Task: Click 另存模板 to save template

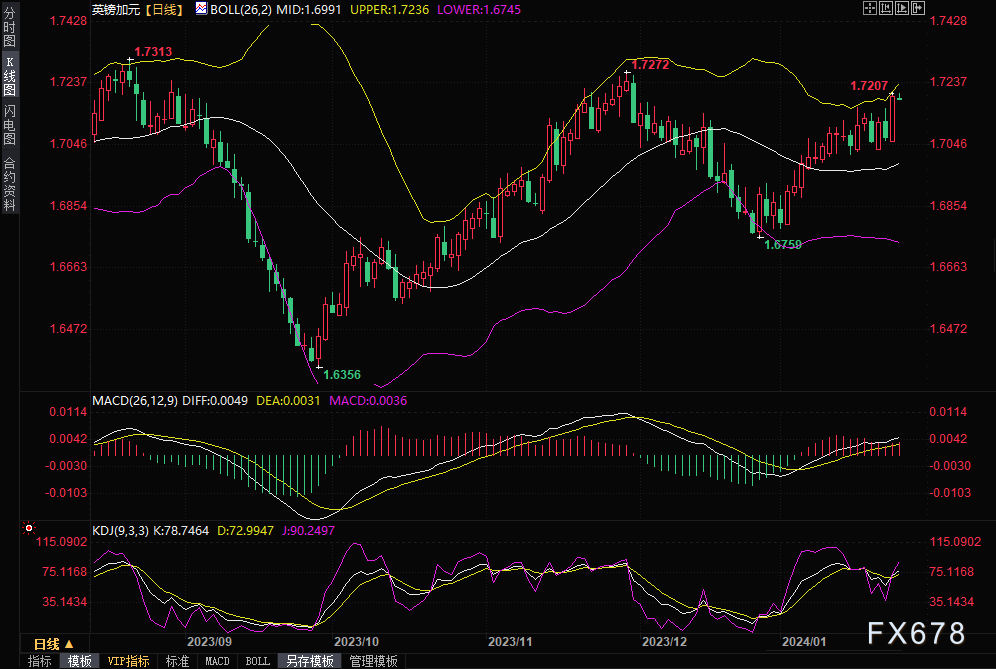Action: [309, 661]
